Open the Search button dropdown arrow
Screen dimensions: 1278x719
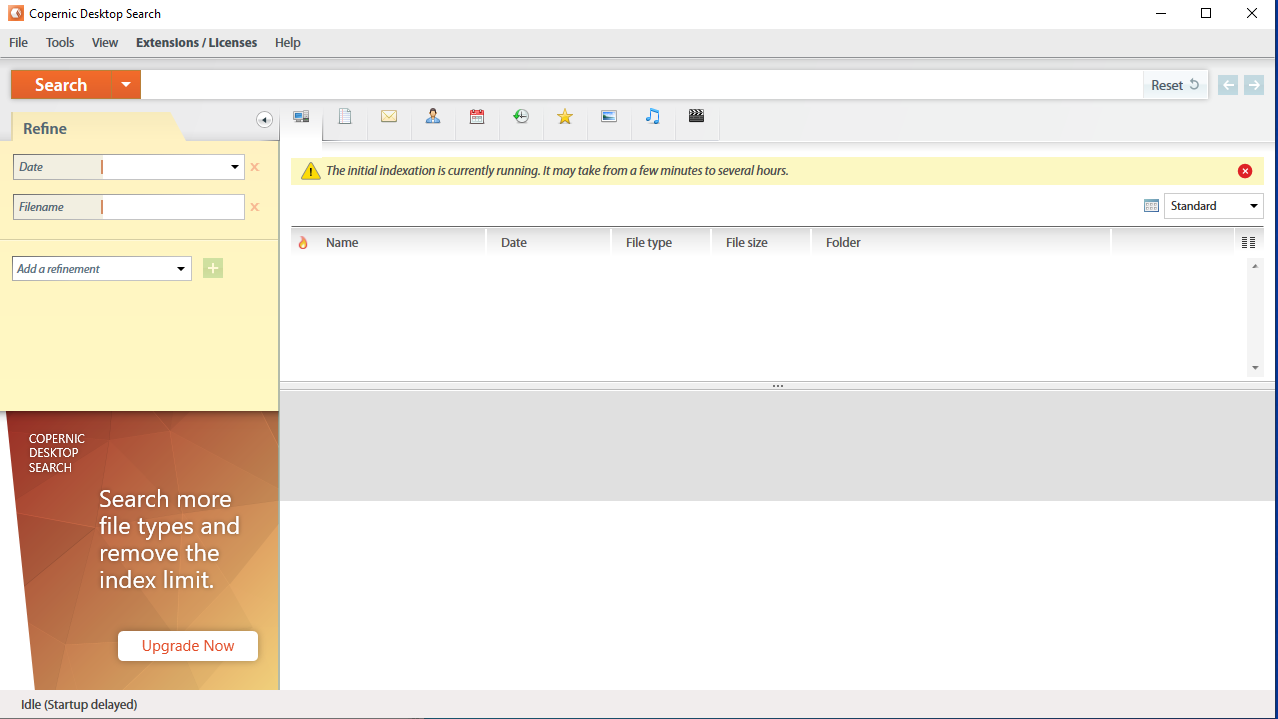pos(126,85)
